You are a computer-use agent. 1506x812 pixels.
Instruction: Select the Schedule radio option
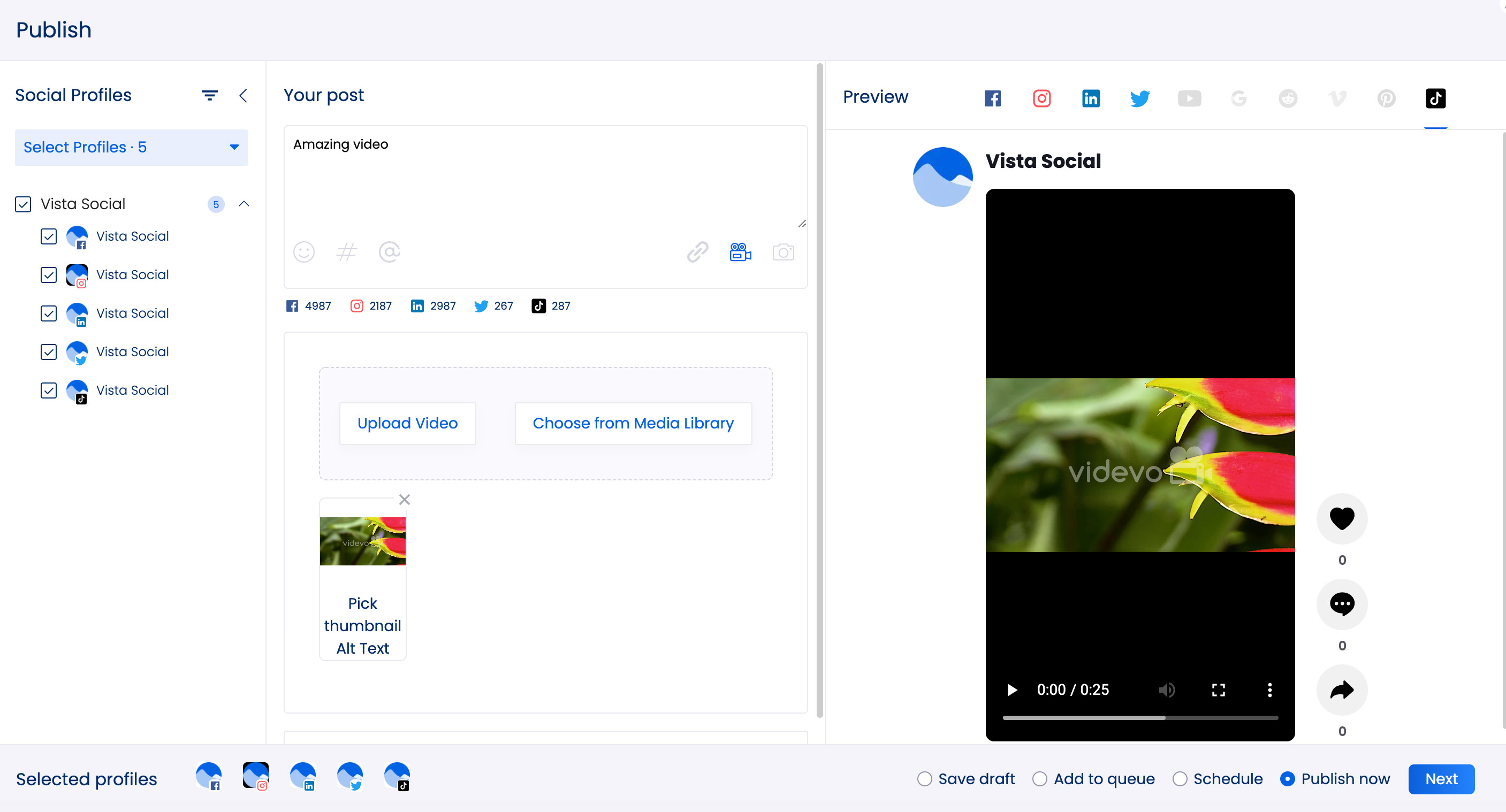pos(1180,779)
